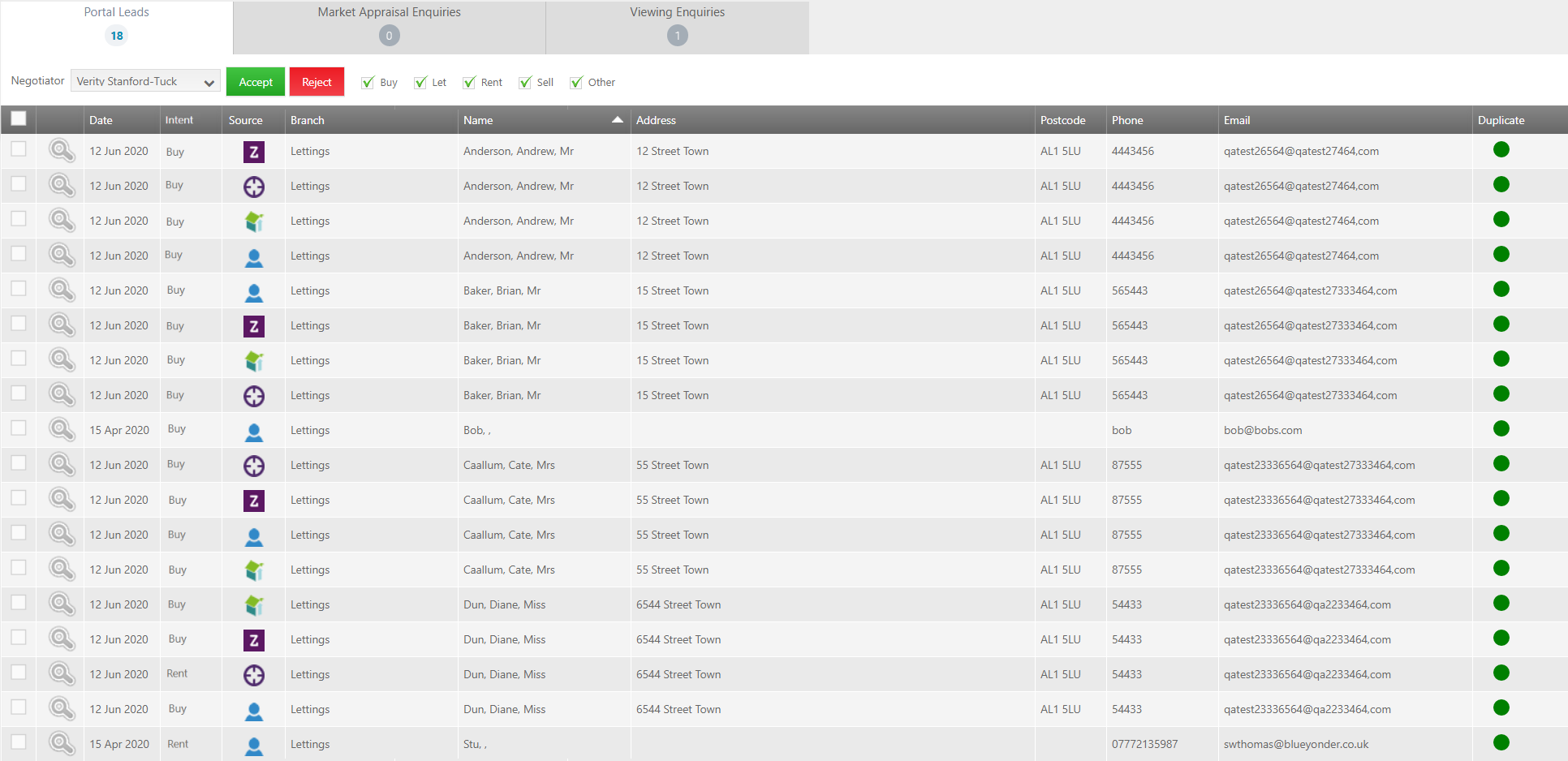Image resolution: width=1568 pixels, height=761 pixels.
Task: Open Viewing Enquiries tab
Action: point(678,27)
